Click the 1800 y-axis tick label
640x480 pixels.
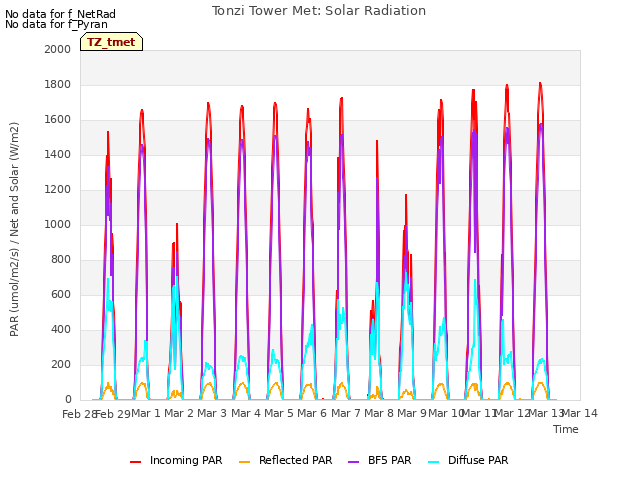(x=58, y=84)
